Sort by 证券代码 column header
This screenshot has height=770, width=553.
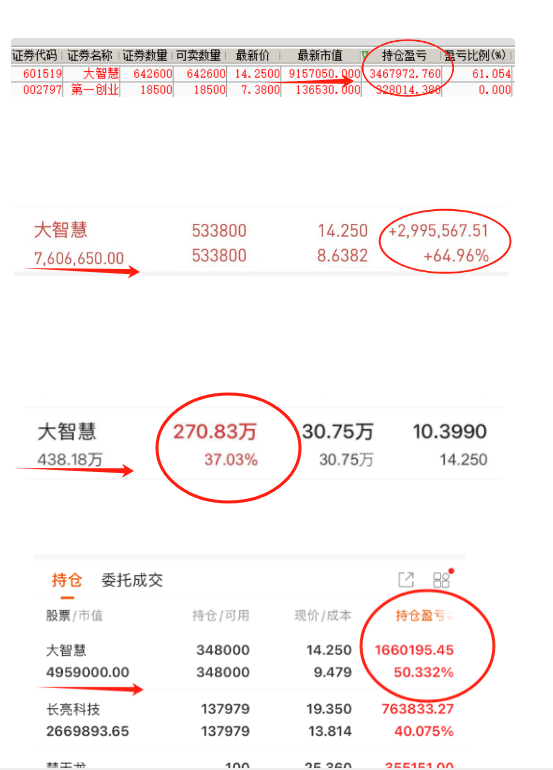35,55
